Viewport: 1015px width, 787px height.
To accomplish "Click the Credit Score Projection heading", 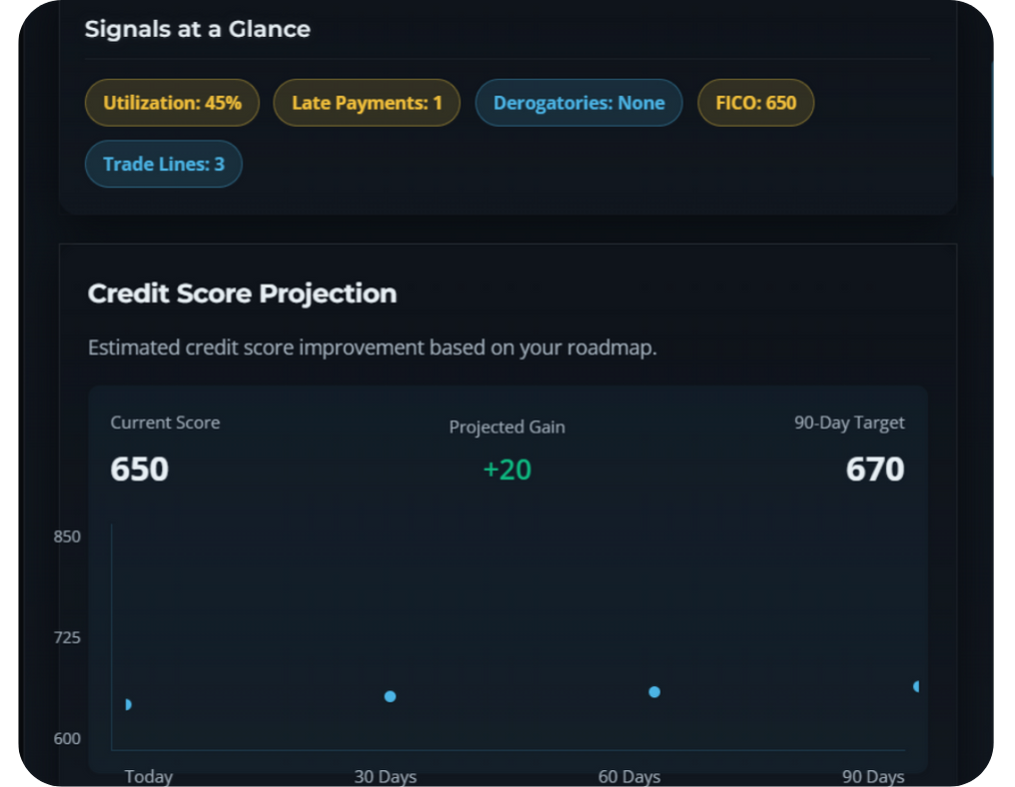I will click(242, 294).
